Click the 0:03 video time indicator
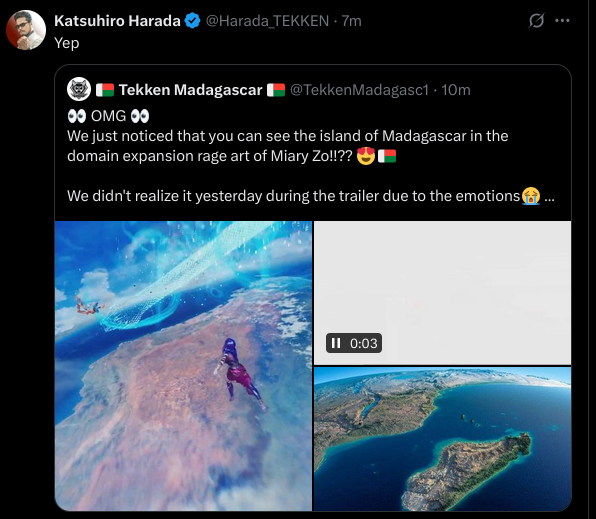The image size is (596, 519). pyautogui.click(x=364, y=343)
